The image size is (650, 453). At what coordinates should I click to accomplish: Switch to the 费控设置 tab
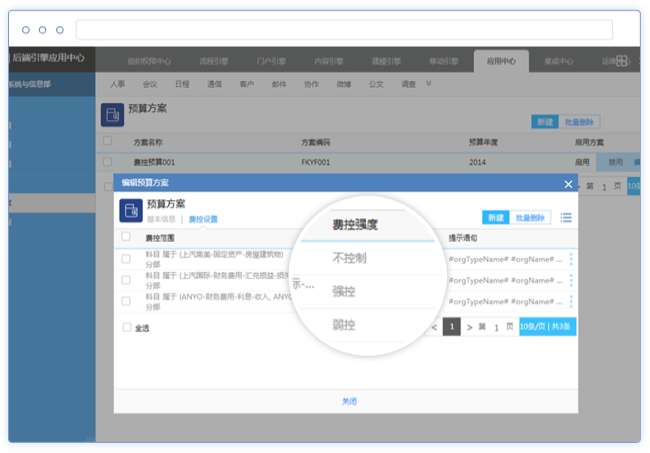click(x=203, y=219)
